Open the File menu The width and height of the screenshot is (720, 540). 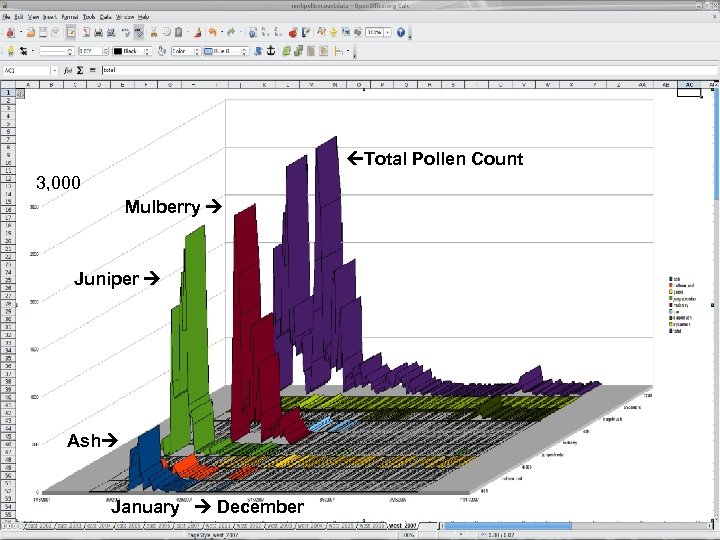pos(6,17)
